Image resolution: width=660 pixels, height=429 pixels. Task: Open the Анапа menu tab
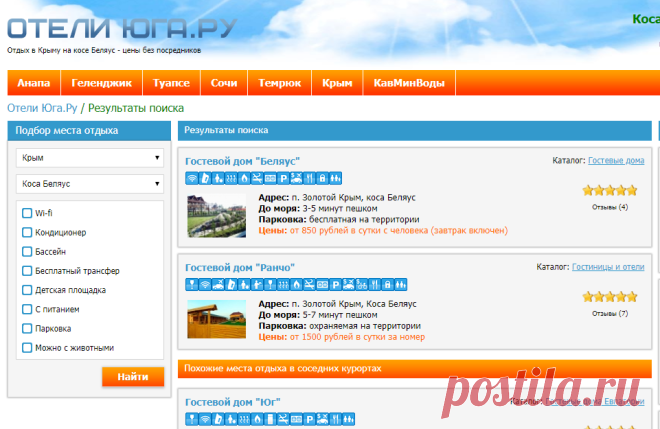pyautogui.click(x=34, y=83)
